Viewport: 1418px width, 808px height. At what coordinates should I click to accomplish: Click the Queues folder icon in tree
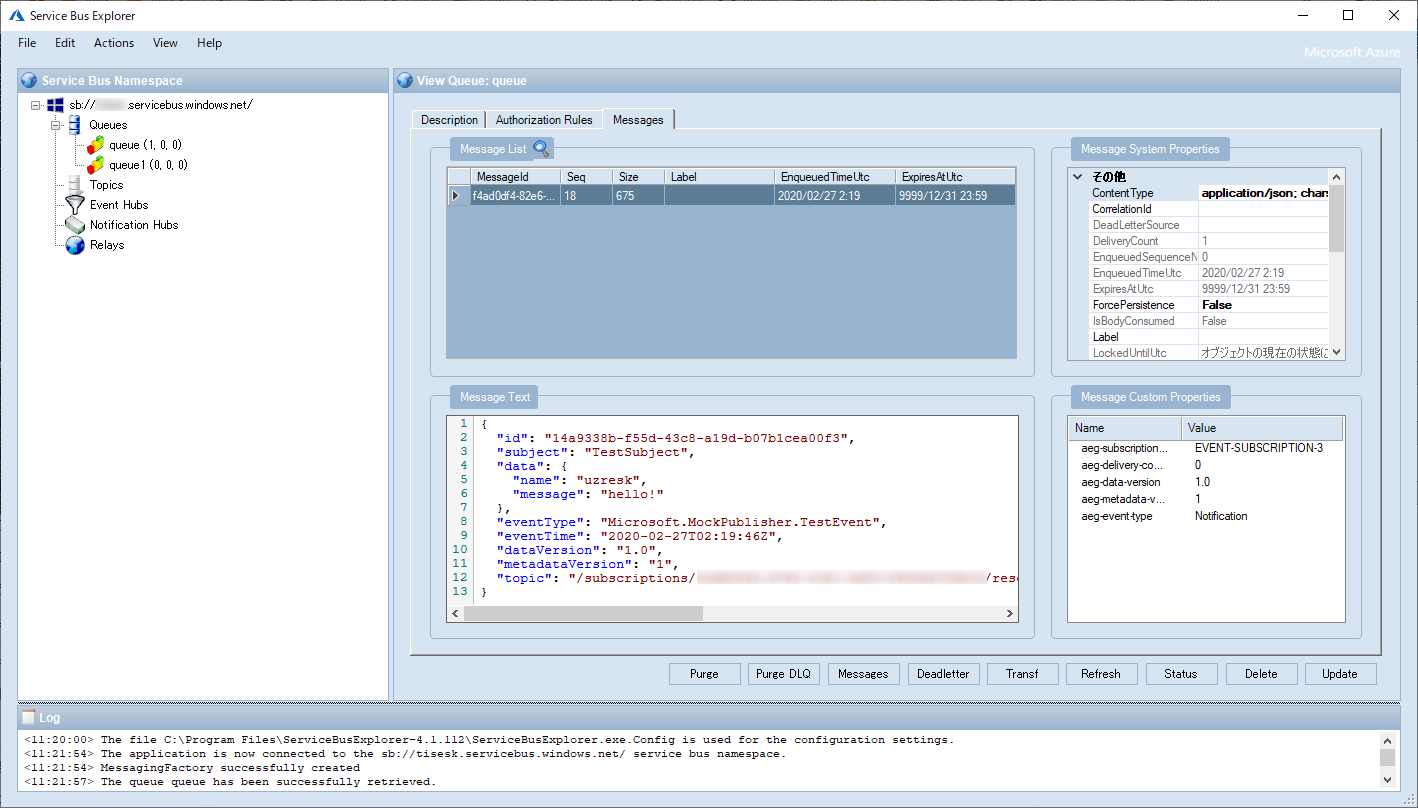(75, 125)
